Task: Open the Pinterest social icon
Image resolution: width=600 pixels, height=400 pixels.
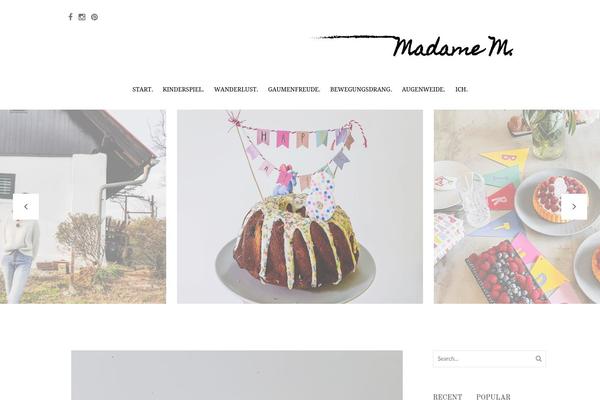Action: tap(95, 17)
